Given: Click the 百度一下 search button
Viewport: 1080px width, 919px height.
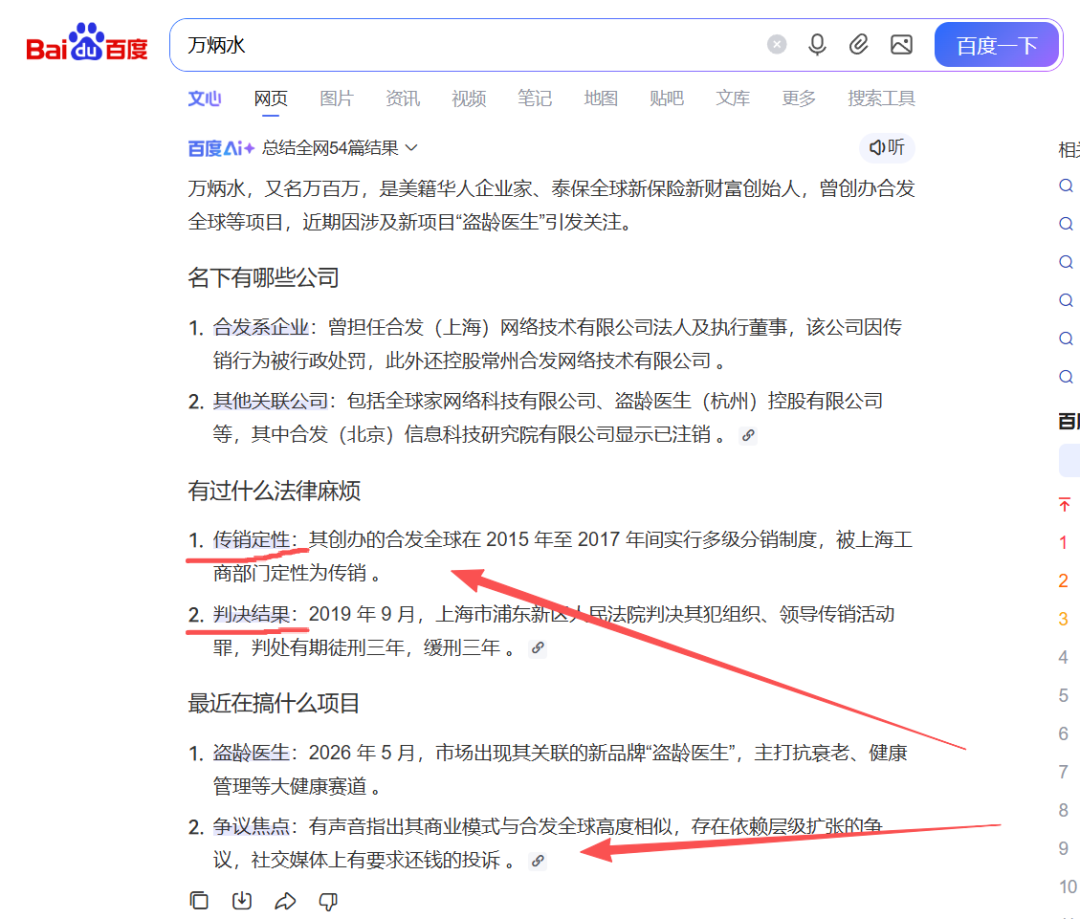Looking at the screenshot, I should coord(997,45).
